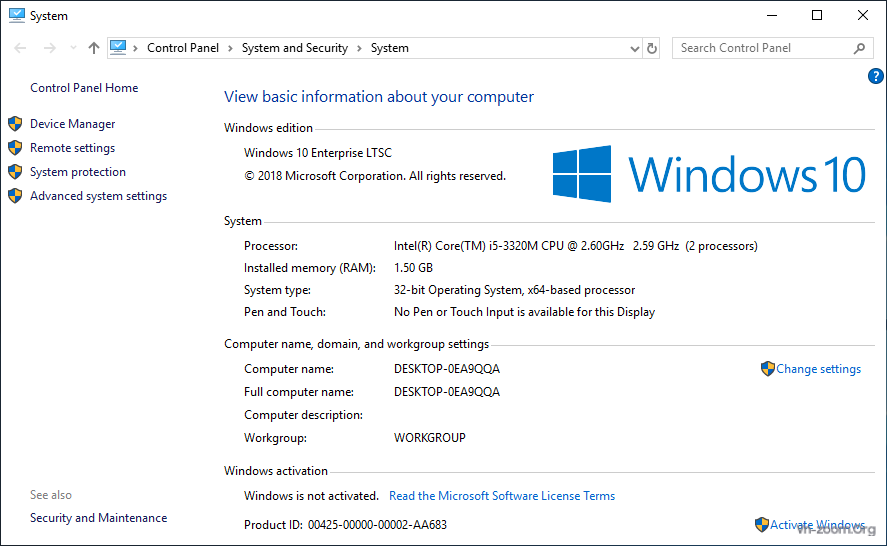This screenshot has height=546, width=887.
Task: Click the System window title bar icon
Action: [x=16, y=15]
